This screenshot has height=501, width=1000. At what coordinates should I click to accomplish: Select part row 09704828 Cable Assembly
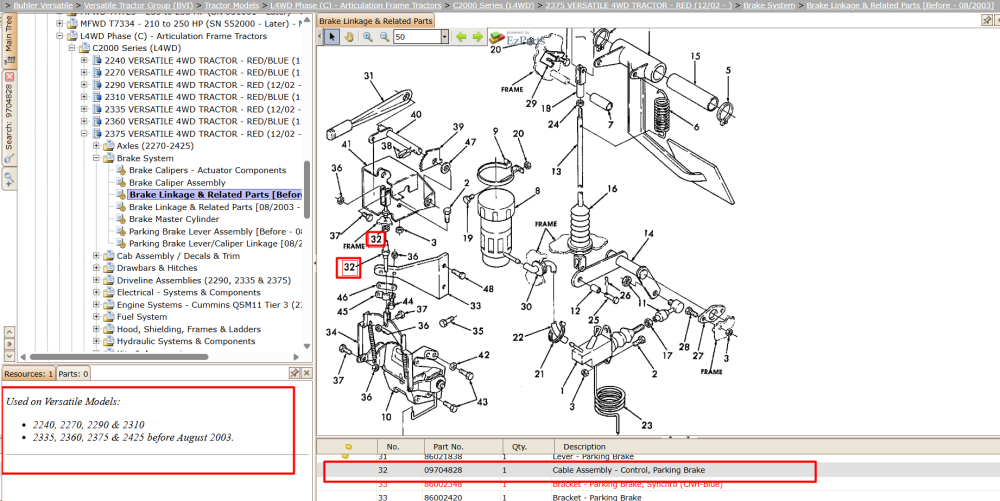point(658,470)
